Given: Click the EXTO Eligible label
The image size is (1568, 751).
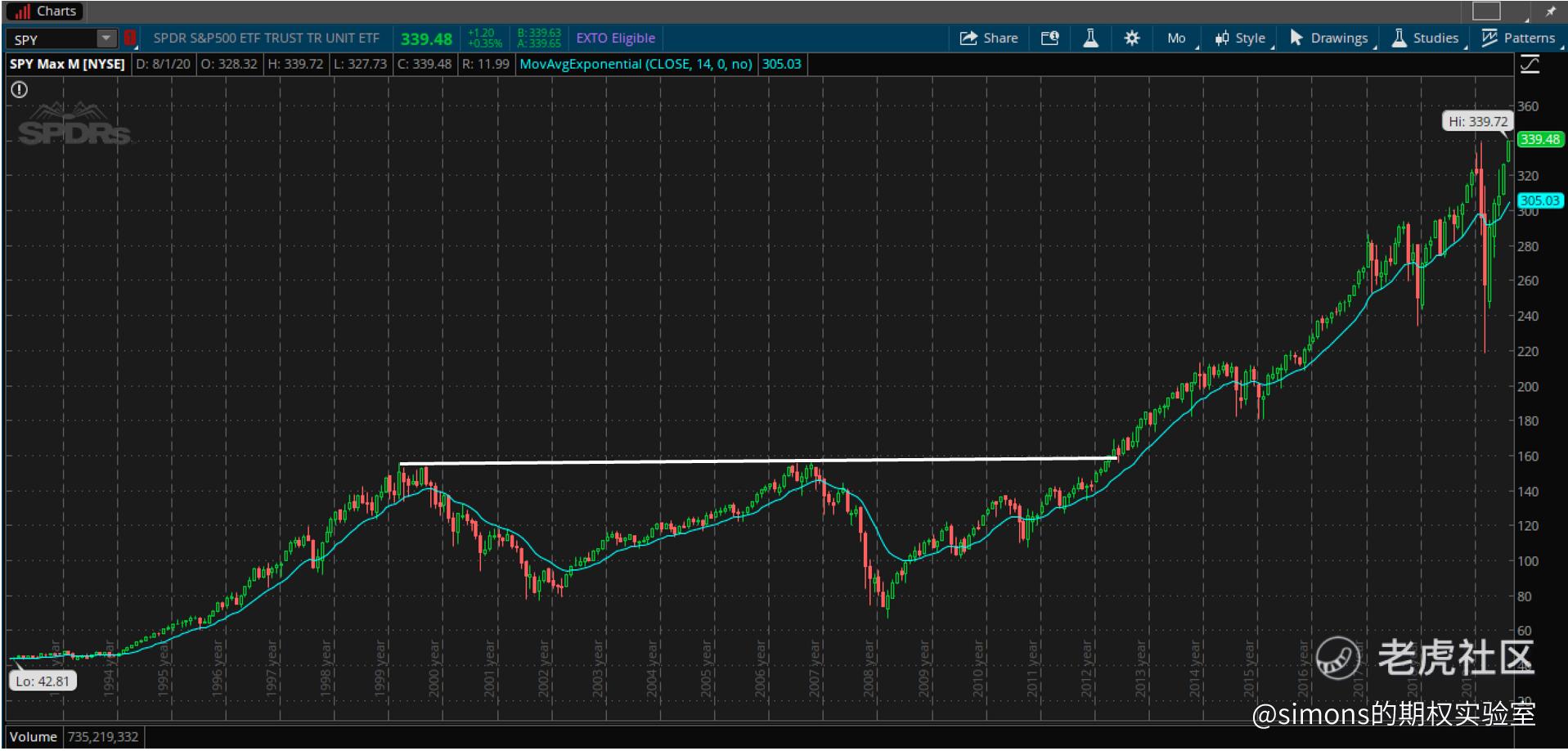Looking at the screenshot, I should (616, 38).
